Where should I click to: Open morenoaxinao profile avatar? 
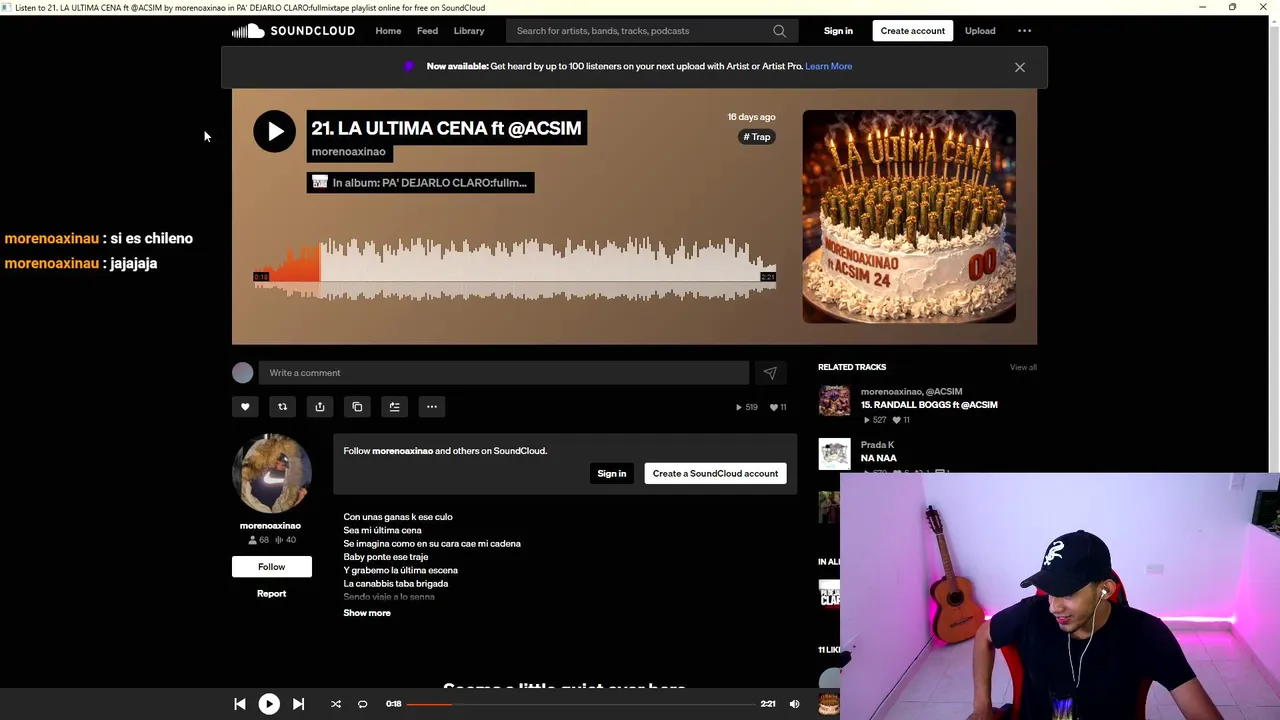pyautogui.click(x=271, y=473)
